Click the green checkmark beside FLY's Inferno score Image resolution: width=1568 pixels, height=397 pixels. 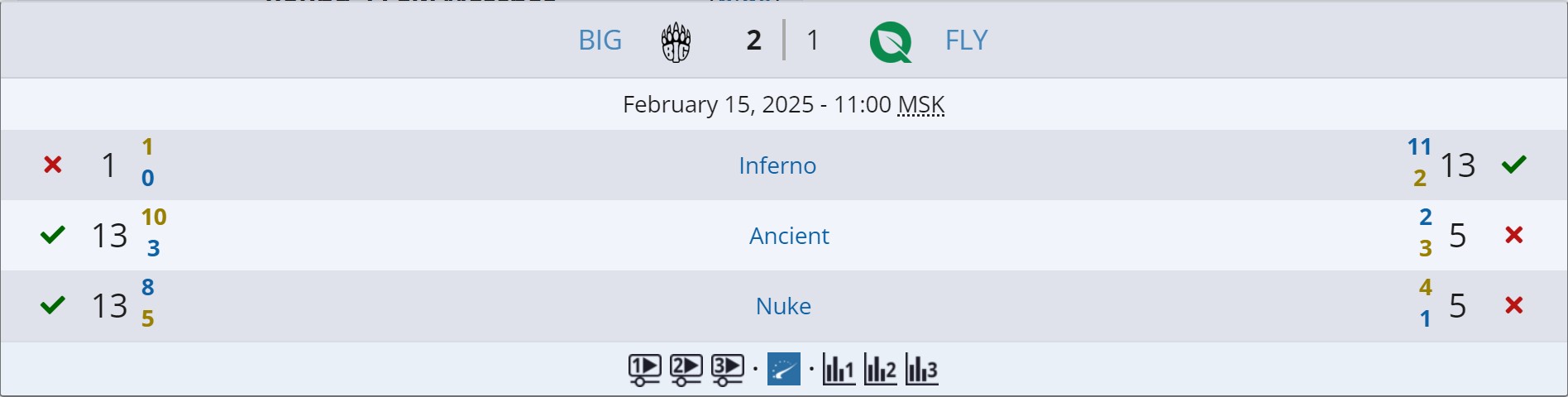click(1513, 165)
